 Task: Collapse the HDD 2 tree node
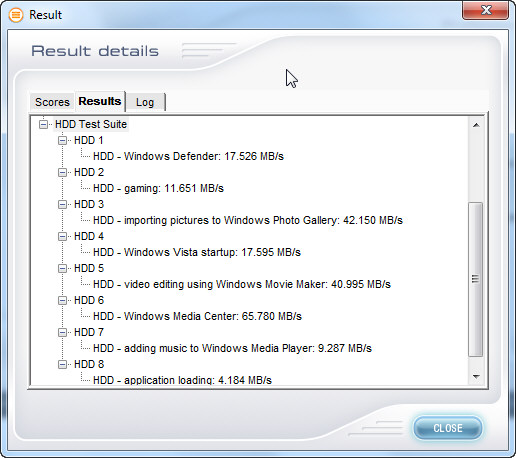pos(62,172)
